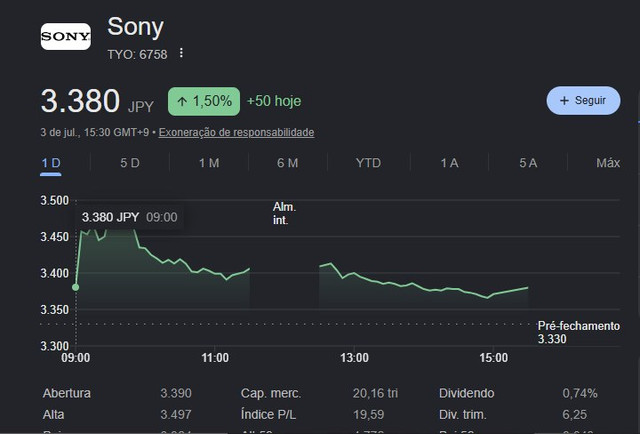Click the TYO: 6758 ticker text
The height and width of the screenshot is (434, 640).
137,54
